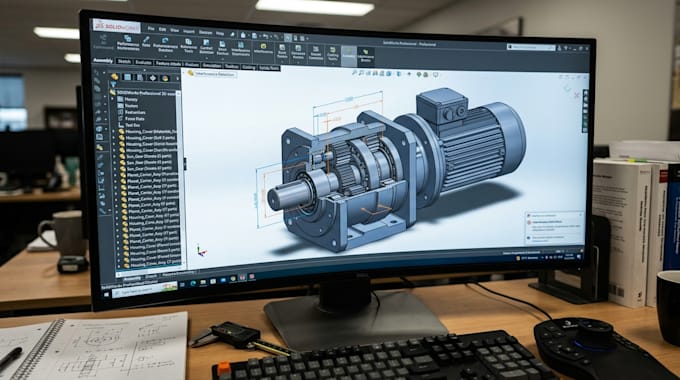Click the coordinate triad in viewport corner
The image size is (680, 380).
201,251
